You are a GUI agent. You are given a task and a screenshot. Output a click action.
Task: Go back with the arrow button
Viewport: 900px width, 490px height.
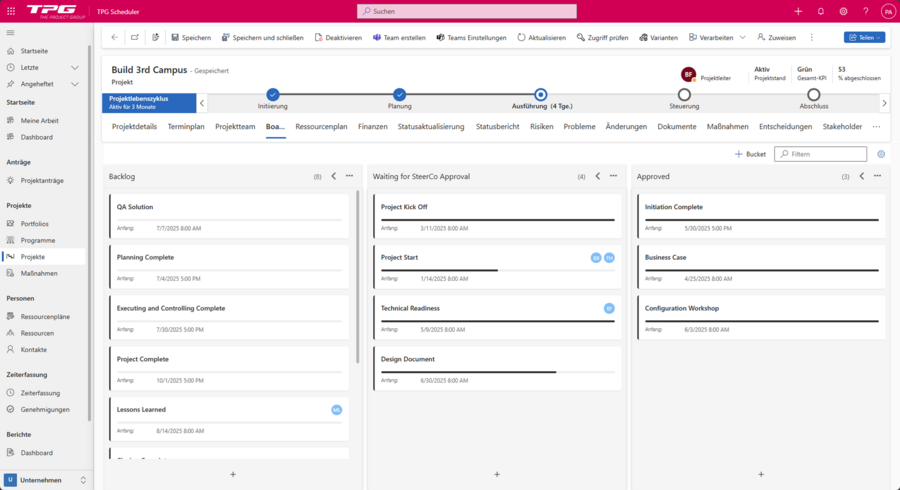tap(115, 37)
